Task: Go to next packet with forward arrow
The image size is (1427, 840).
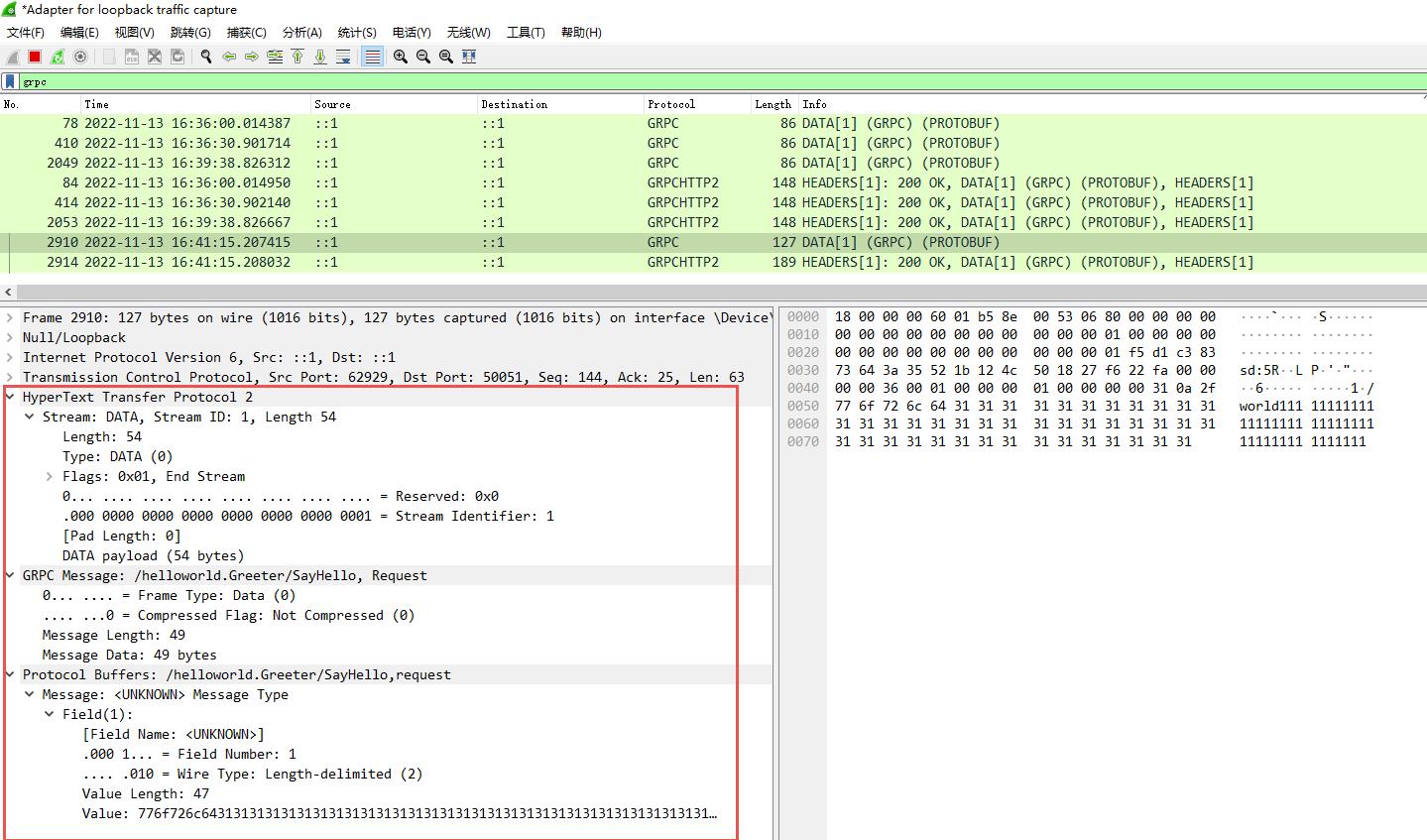Action: point(252,57)
